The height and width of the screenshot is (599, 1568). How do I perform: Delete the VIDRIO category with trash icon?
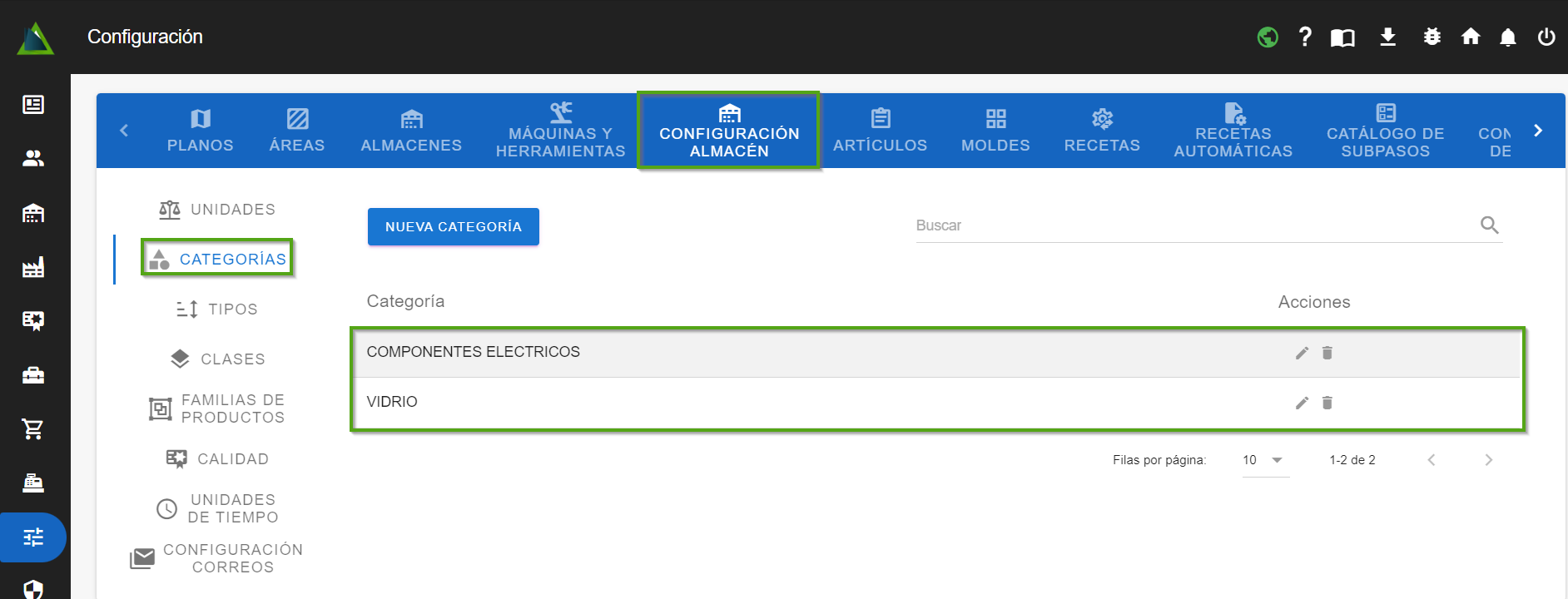1327,403
